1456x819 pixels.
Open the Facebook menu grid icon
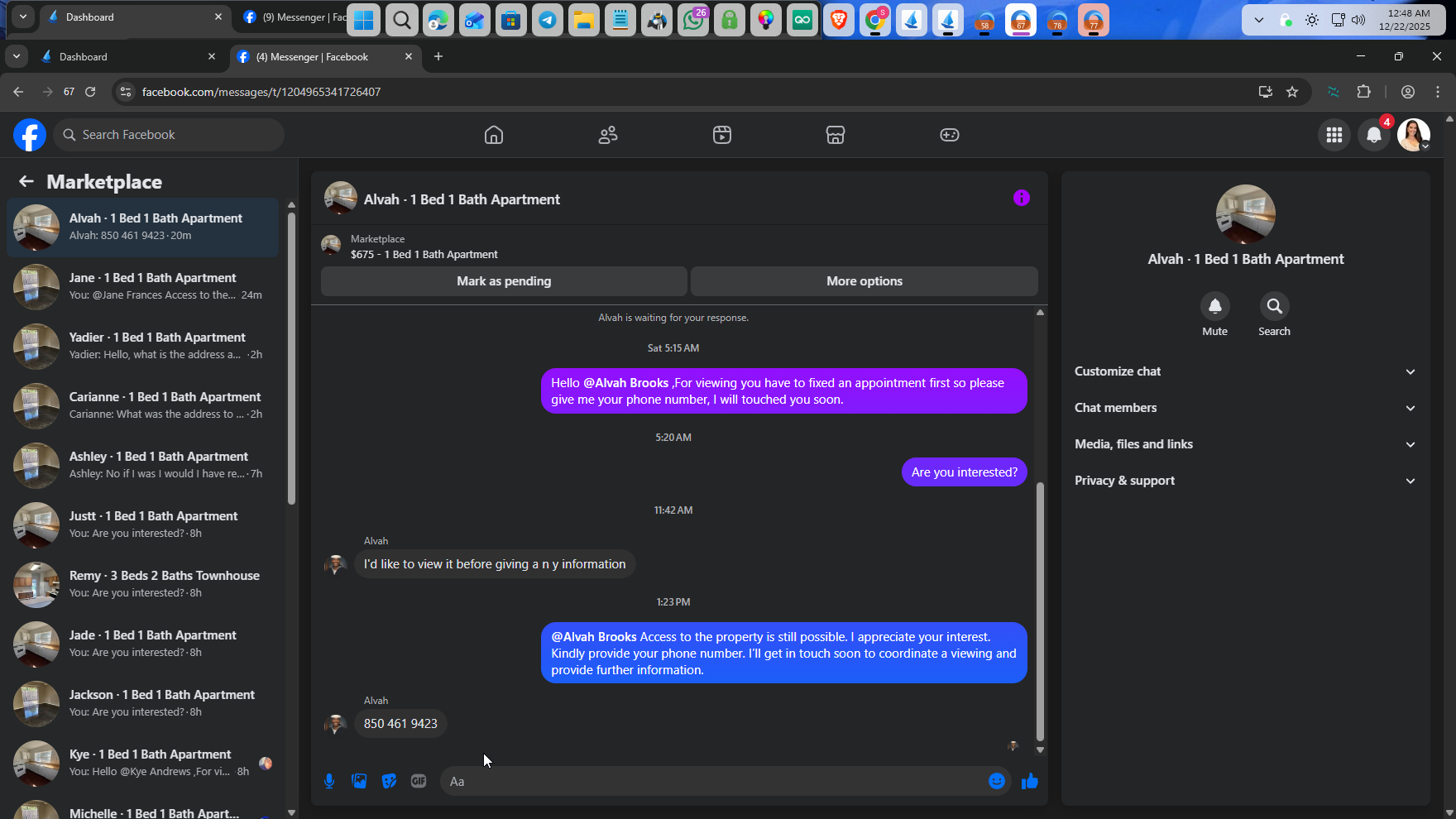pos(1334,135)
